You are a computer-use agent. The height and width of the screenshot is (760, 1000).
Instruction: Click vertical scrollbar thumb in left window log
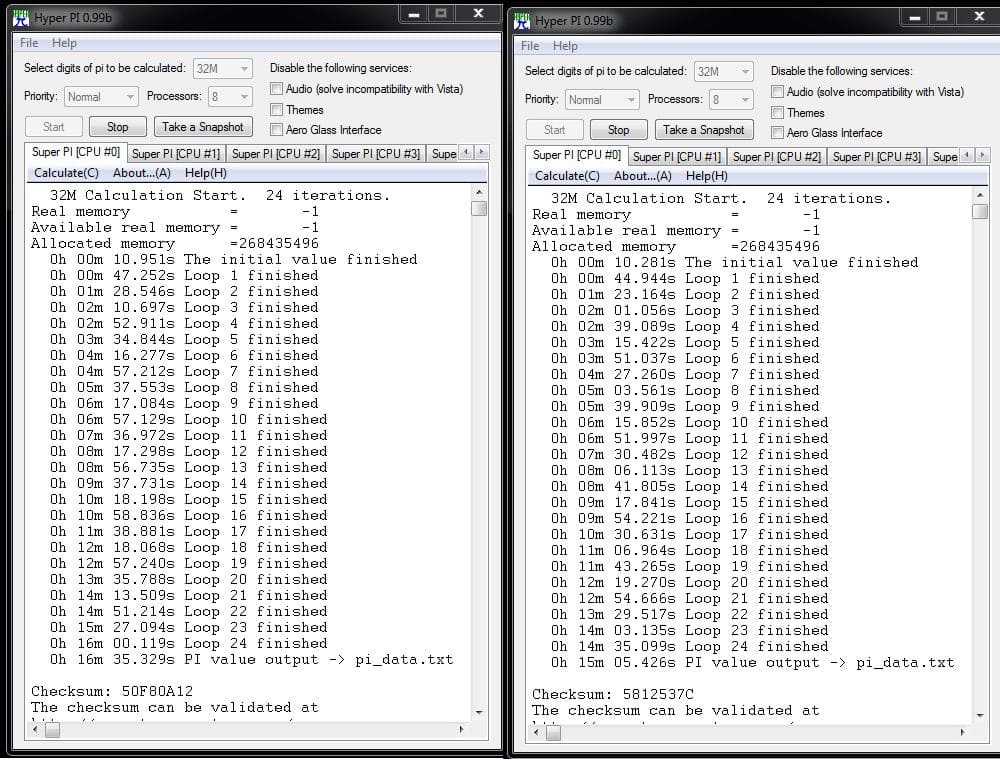click(x=479, y=208)
